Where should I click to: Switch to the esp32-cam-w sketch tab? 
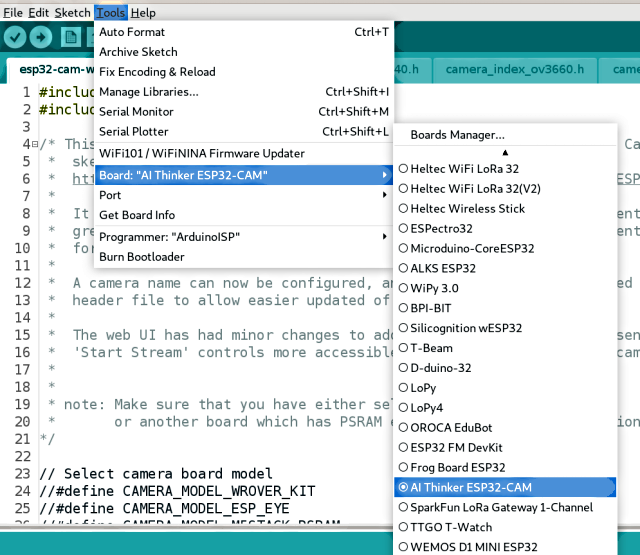point(52,70)
